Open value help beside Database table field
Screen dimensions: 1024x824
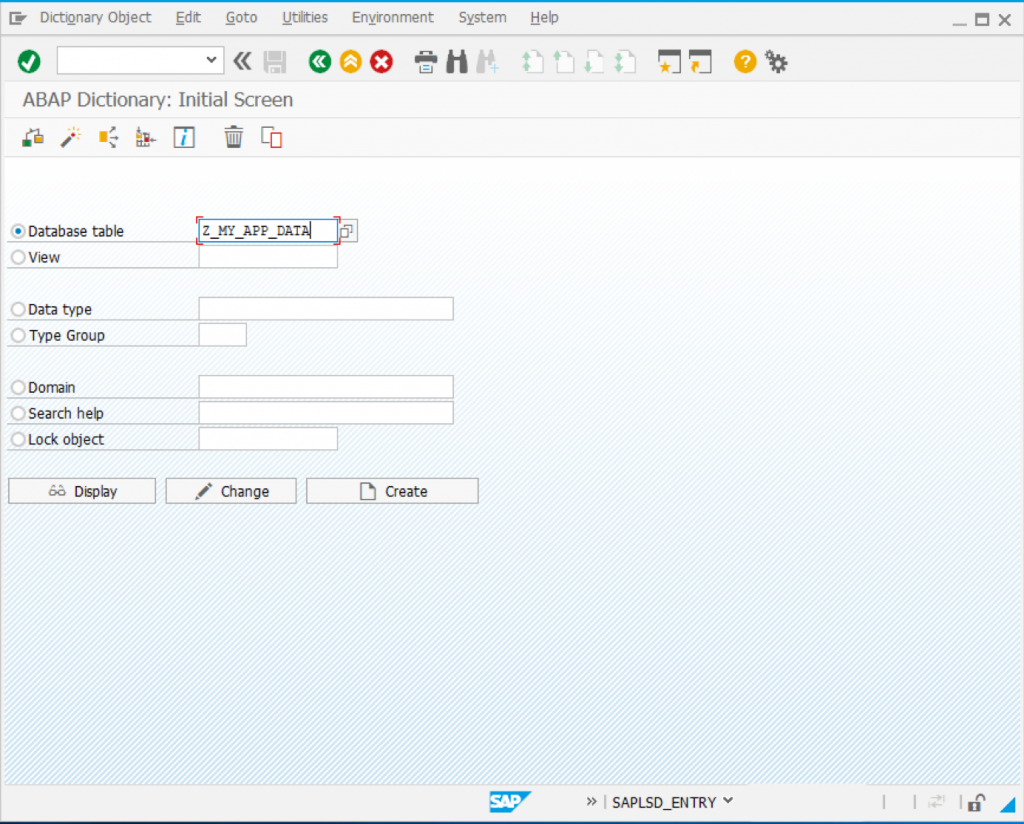[x=347, y=230]
